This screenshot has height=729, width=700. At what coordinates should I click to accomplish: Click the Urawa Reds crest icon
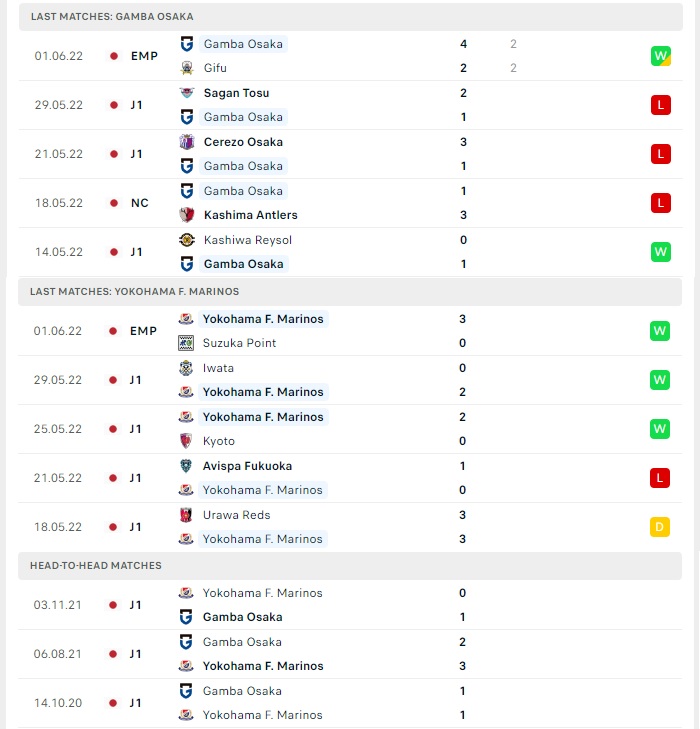(186, 515)
